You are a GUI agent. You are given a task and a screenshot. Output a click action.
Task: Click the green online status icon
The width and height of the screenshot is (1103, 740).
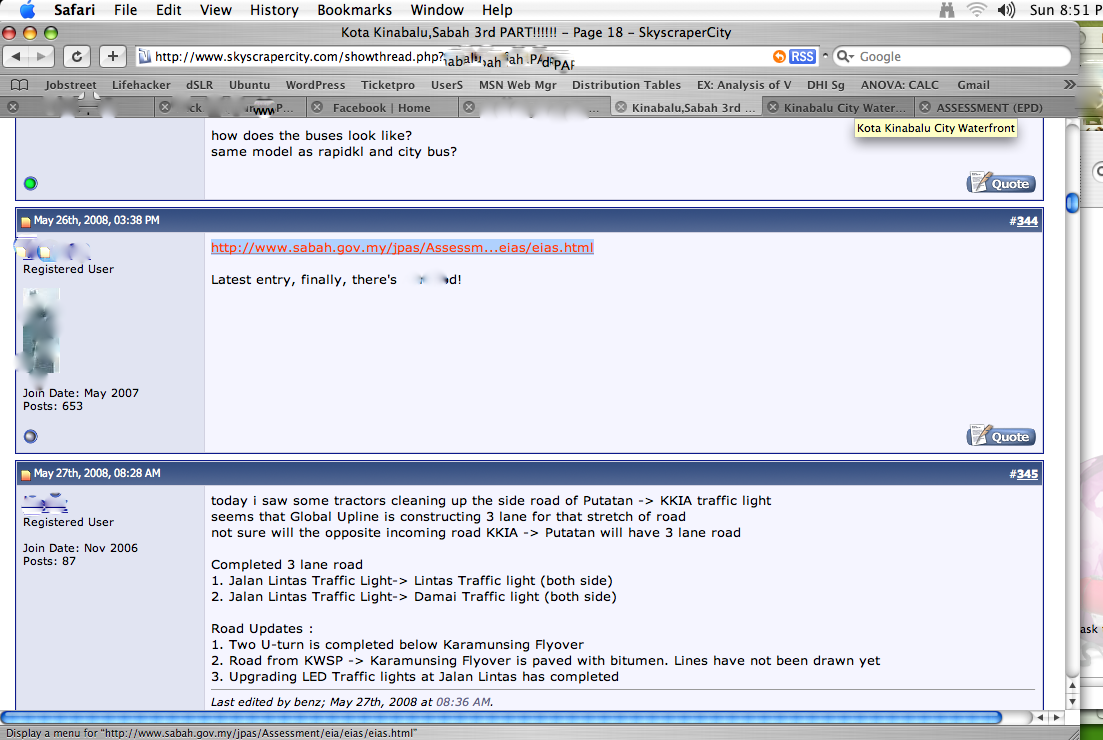(30, 183)
